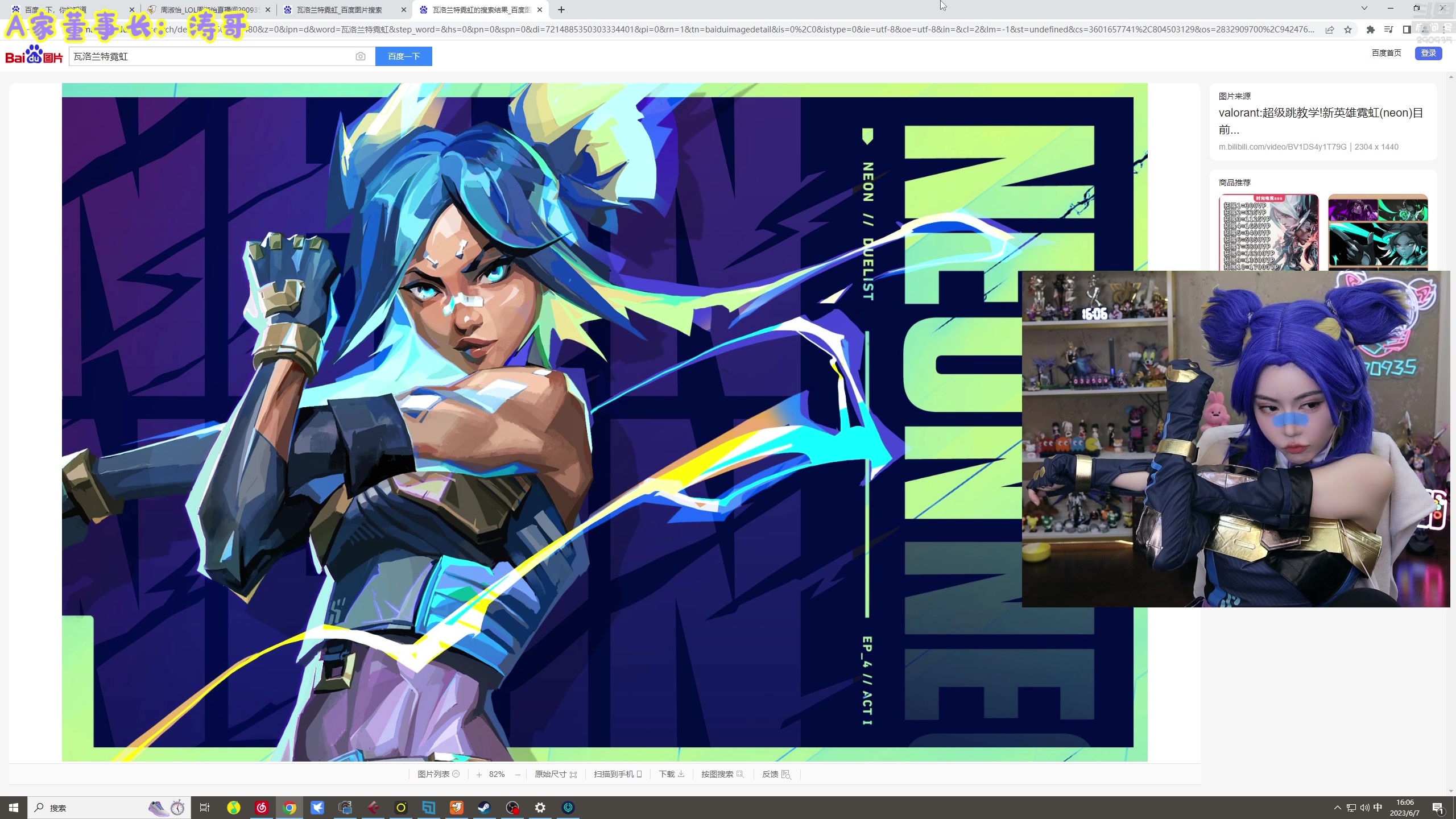Screen dimensions: 1456x819
Task: Open the Chrome tab search dropdown arrow
Action: (x=1364, y=9)
